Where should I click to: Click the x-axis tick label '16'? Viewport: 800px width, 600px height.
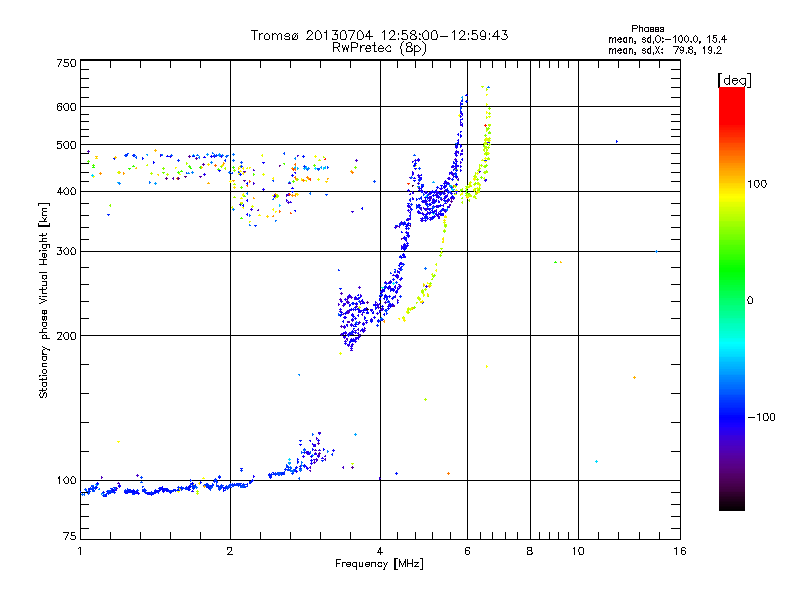pyautogui.click(x=680, y=551)
